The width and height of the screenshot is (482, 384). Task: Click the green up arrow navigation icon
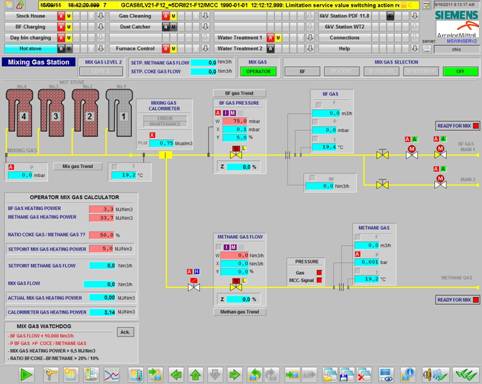click(x=196, y=375)
